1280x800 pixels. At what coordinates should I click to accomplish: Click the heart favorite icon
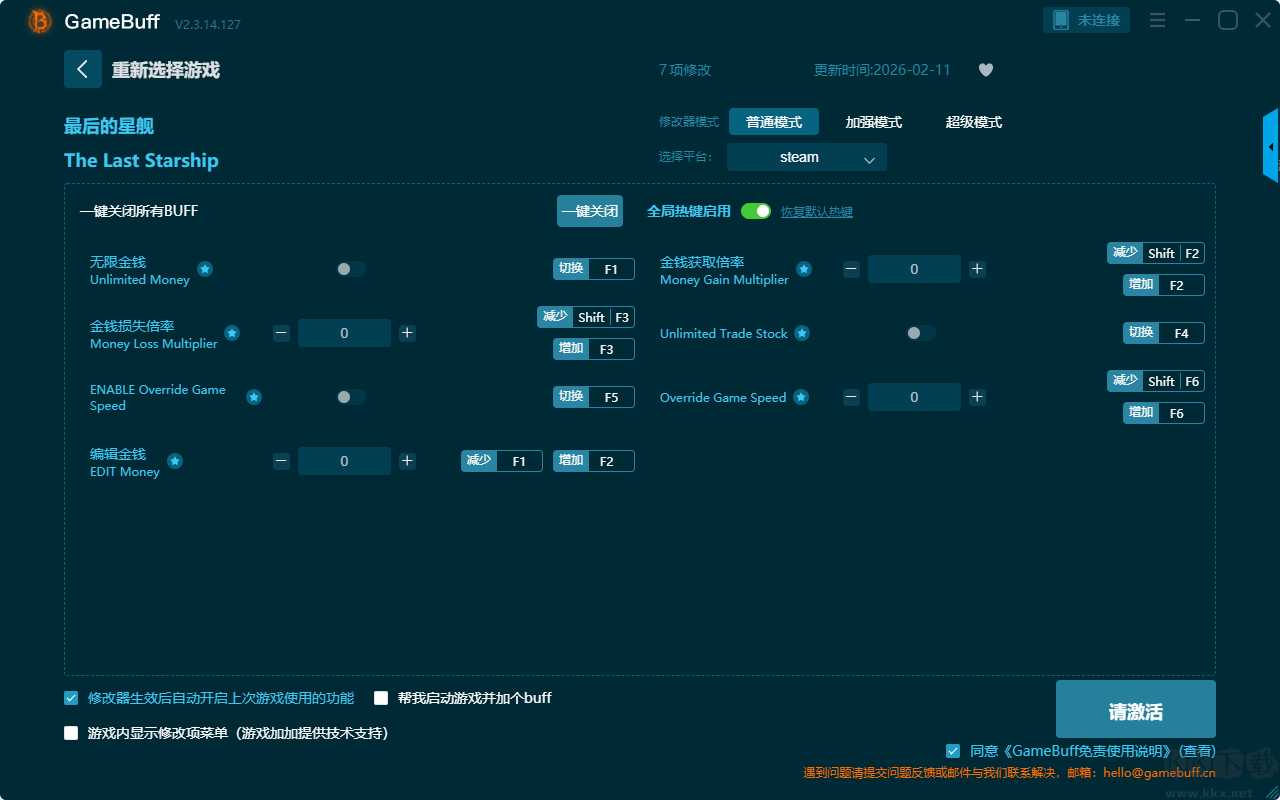pos(986,70)
